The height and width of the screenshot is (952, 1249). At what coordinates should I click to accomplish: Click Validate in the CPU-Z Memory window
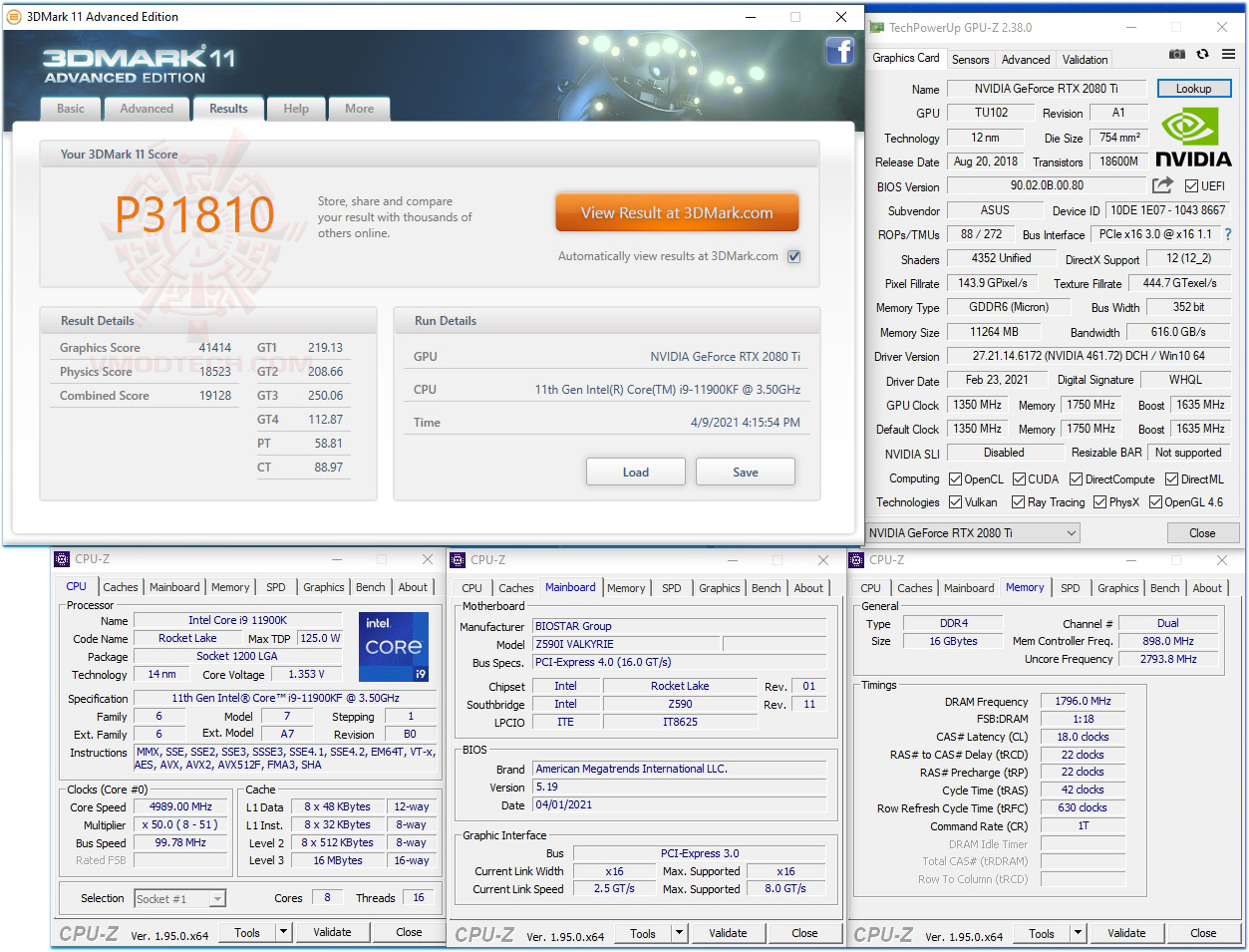click(1126, 934)
